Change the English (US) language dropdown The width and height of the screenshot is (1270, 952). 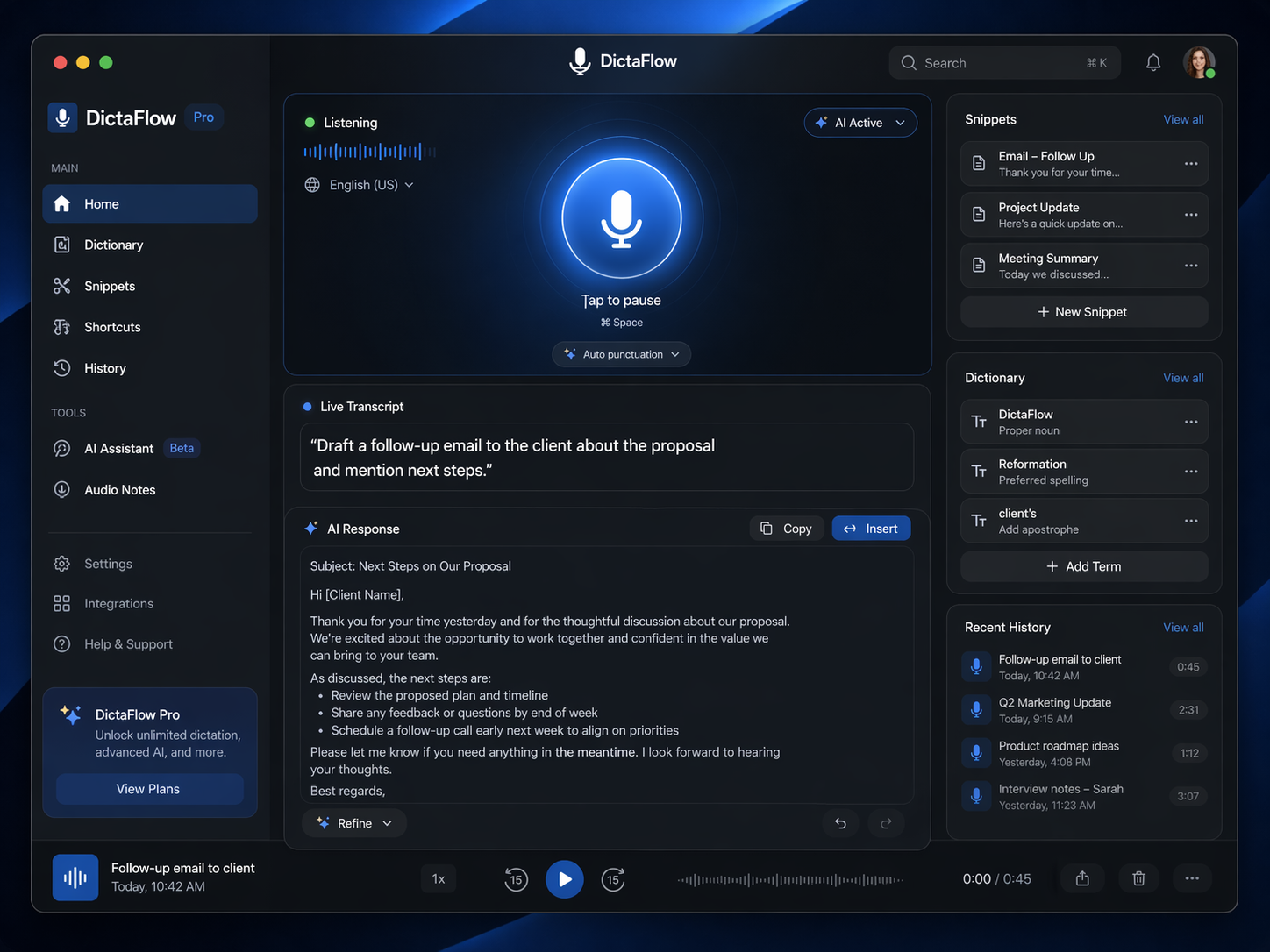[360, 185]
